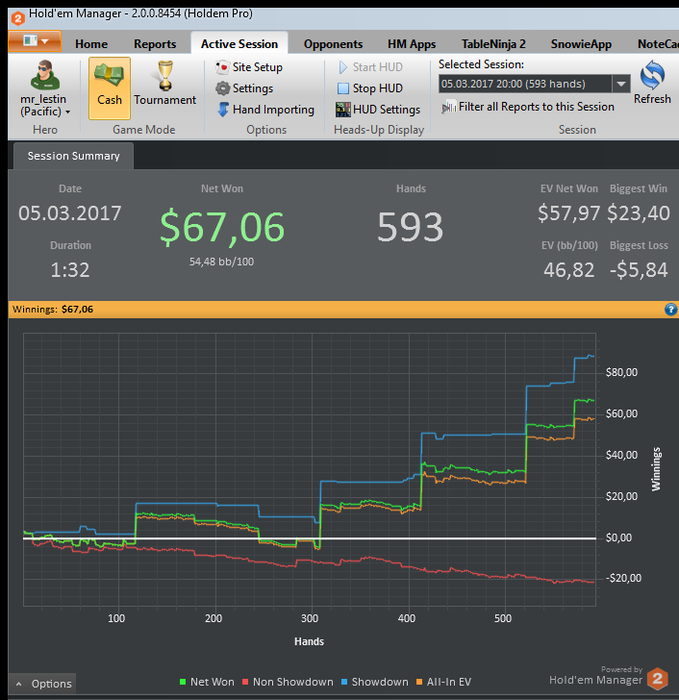Open the TableNinja 2 tab
679x700 pixels.
tap(493, 44)
